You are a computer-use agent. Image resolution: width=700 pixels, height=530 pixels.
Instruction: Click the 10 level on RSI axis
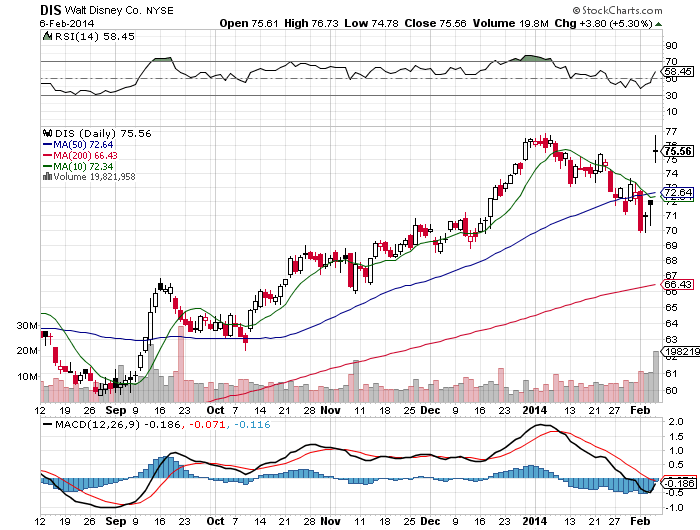[671, 112]
